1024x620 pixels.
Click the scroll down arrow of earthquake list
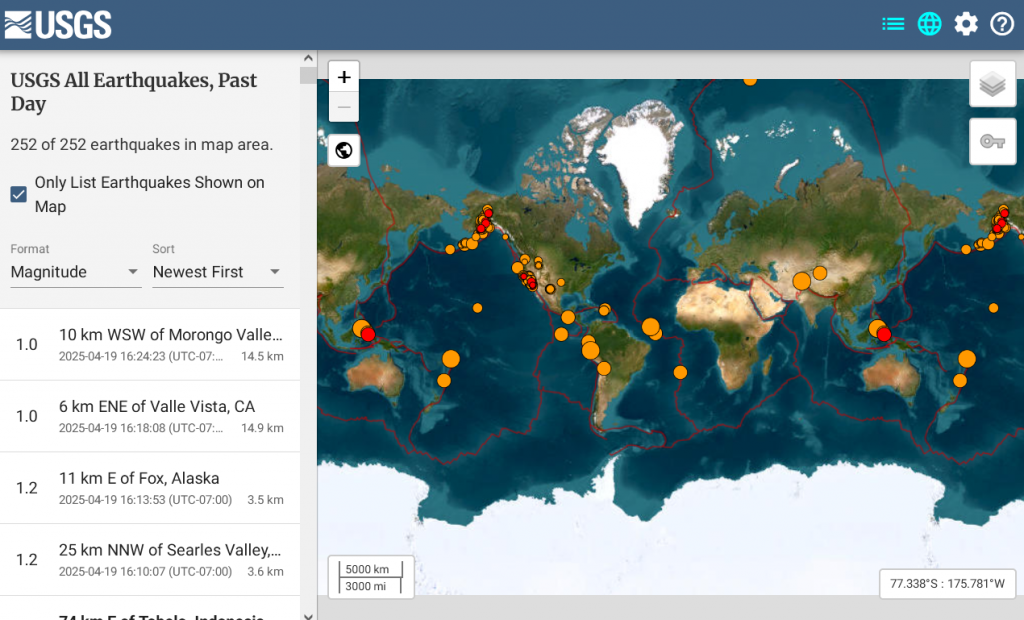[308, 615]
